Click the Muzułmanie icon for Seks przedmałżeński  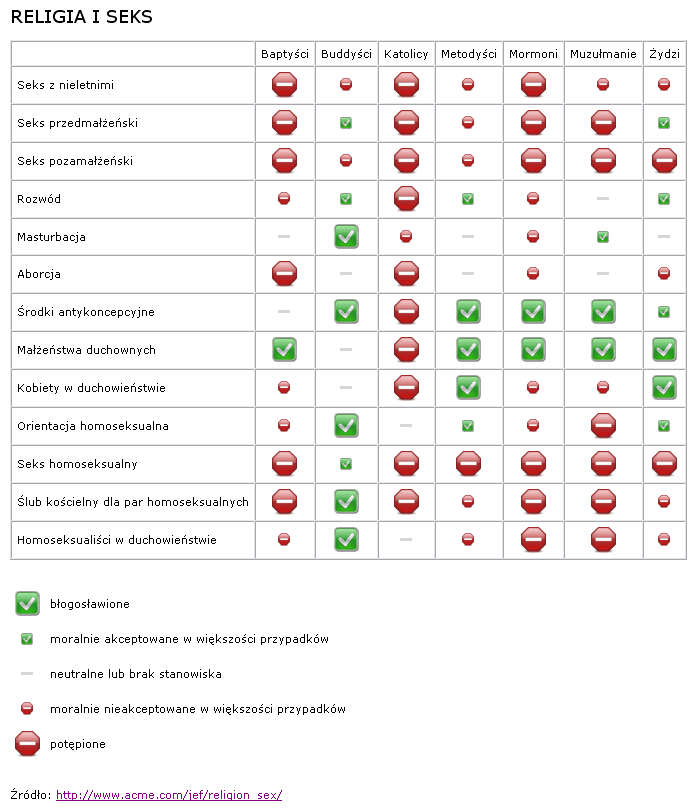603,123
